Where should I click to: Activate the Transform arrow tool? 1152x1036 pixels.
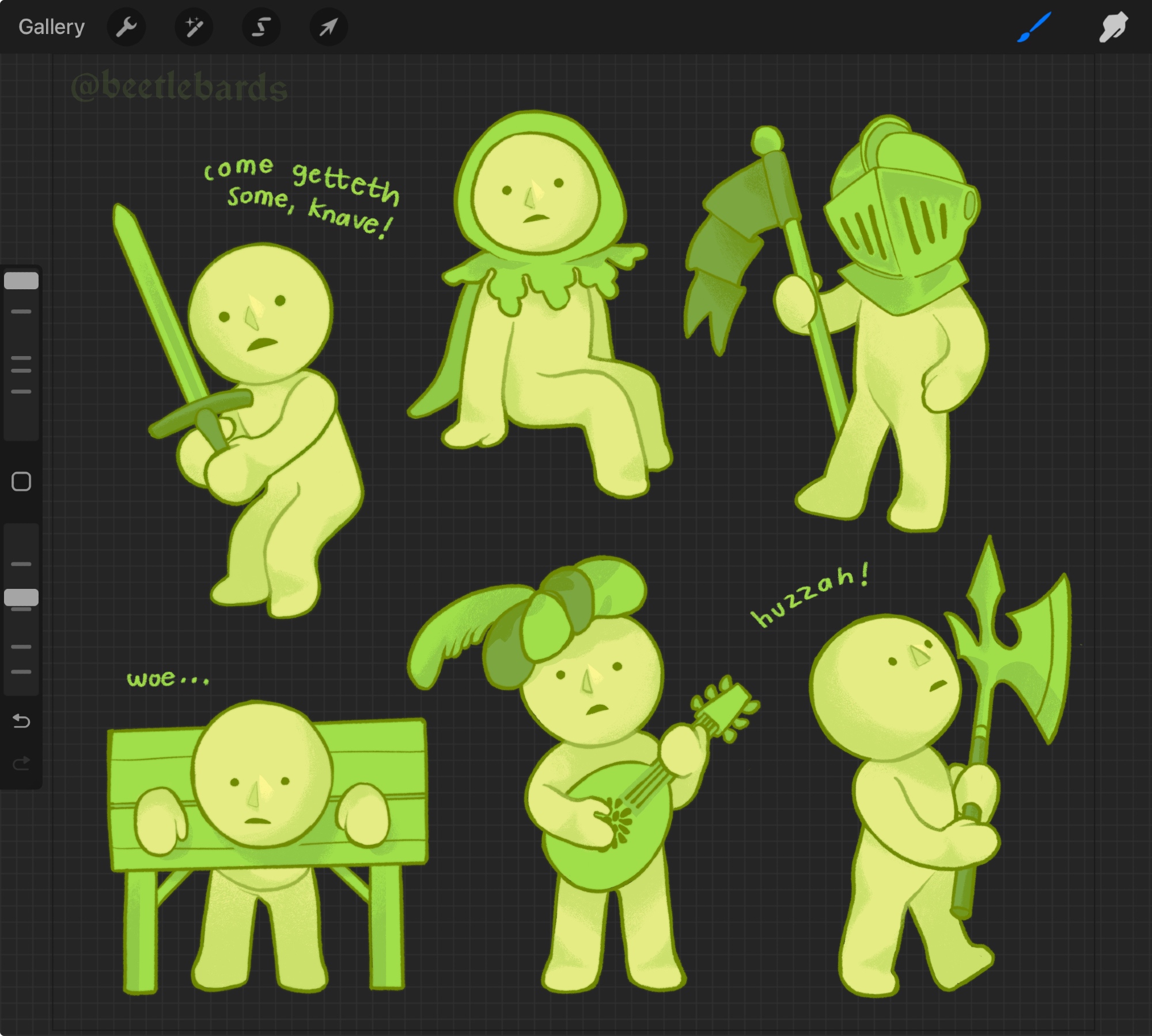coord(328,27)
